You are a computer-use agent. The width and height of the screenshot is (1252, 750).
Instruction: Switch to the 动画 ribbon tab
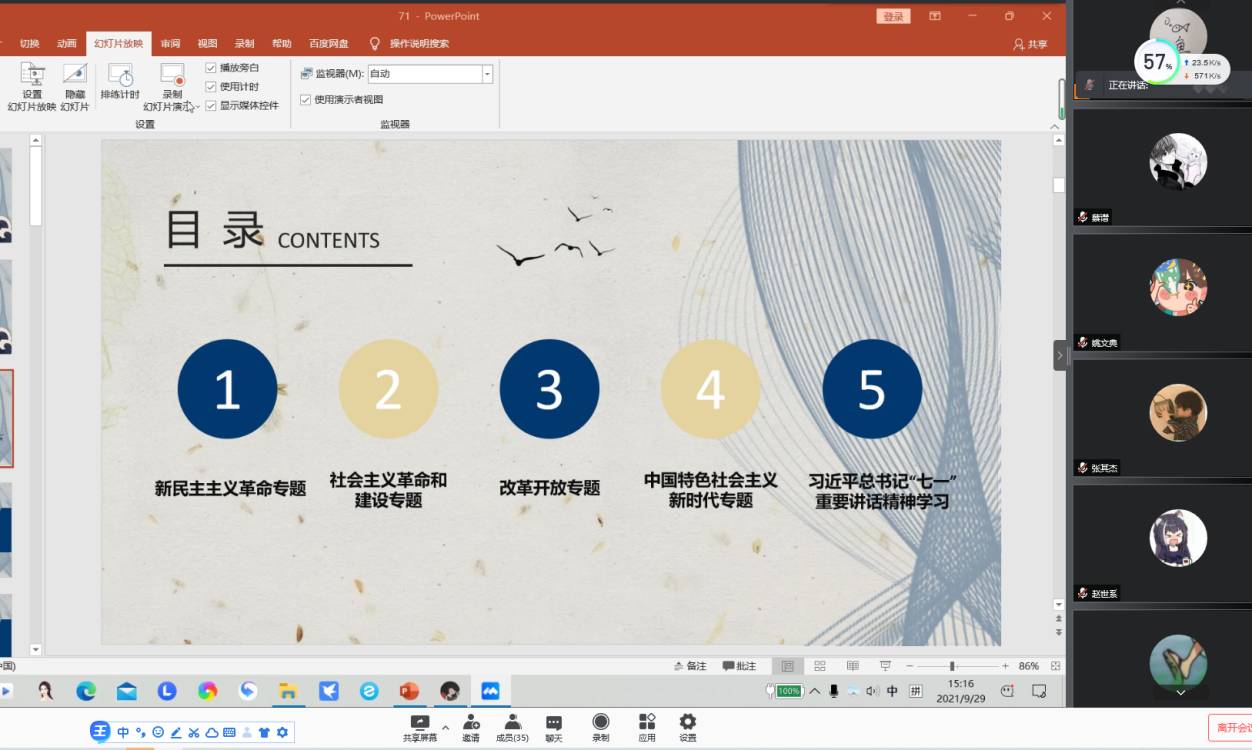67,44
